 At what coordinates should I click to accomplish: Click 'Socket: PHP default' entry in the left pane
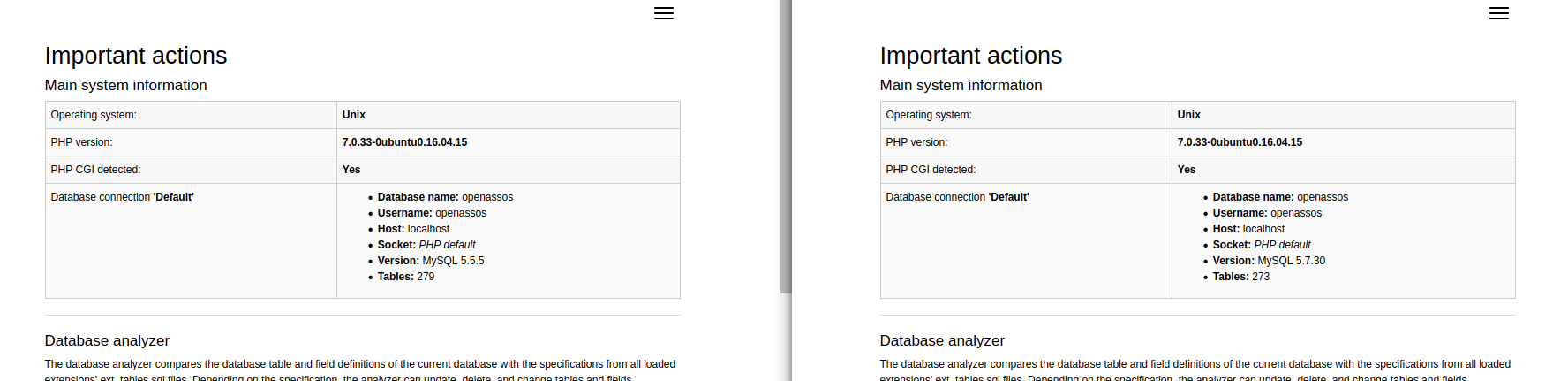426,245
